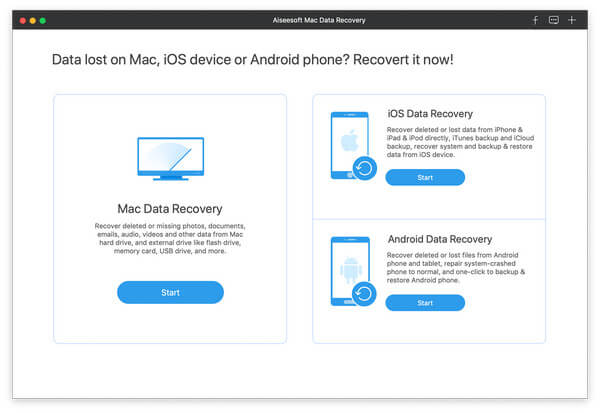Viewport: 600px width, 413px height.
Task: Select the Android Data Recovery heading
Action: click(439, 239)
